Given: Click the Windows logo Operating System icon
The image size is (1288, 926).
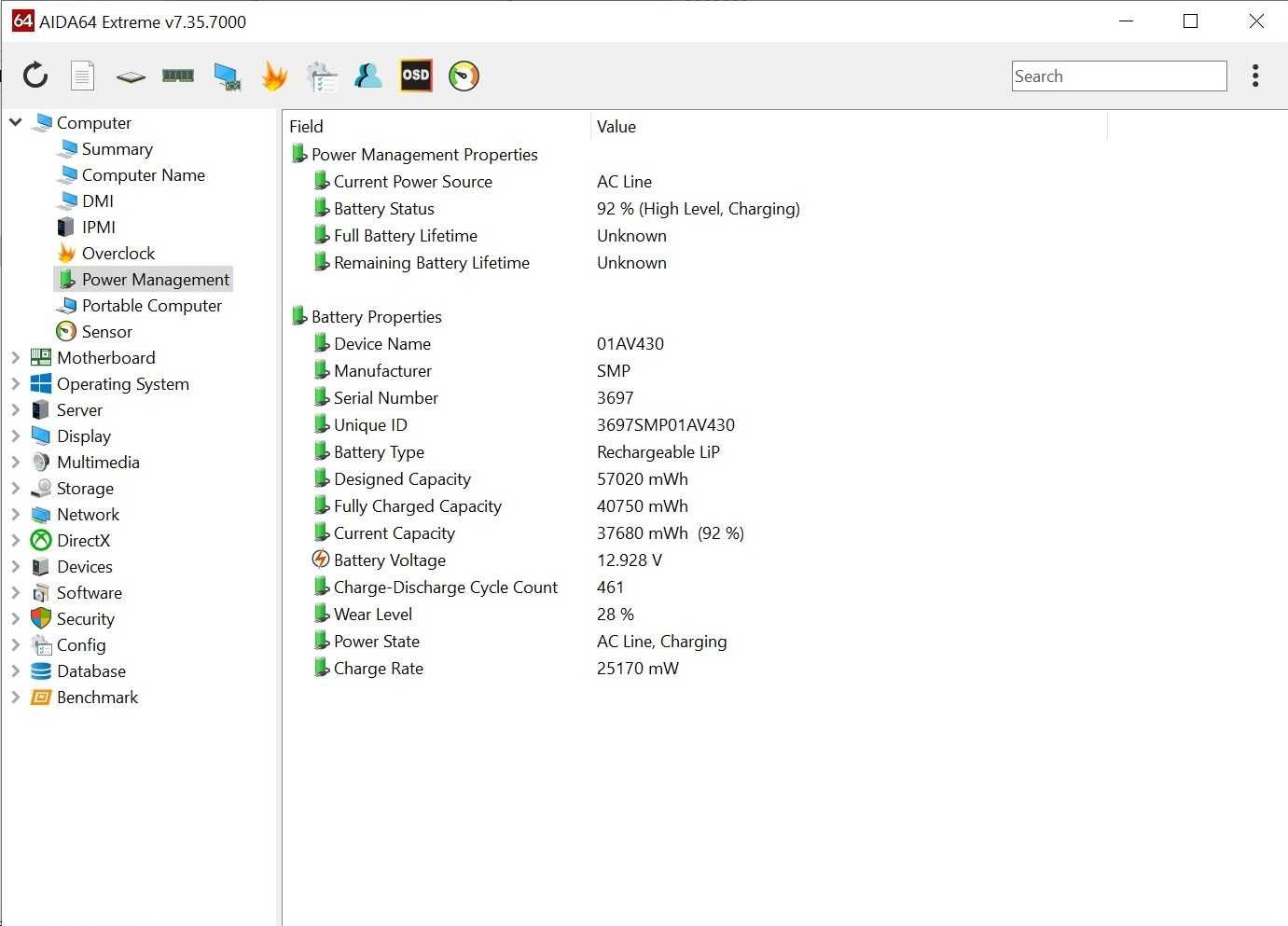Looking at the screenshot, I should tap(41, 383).
